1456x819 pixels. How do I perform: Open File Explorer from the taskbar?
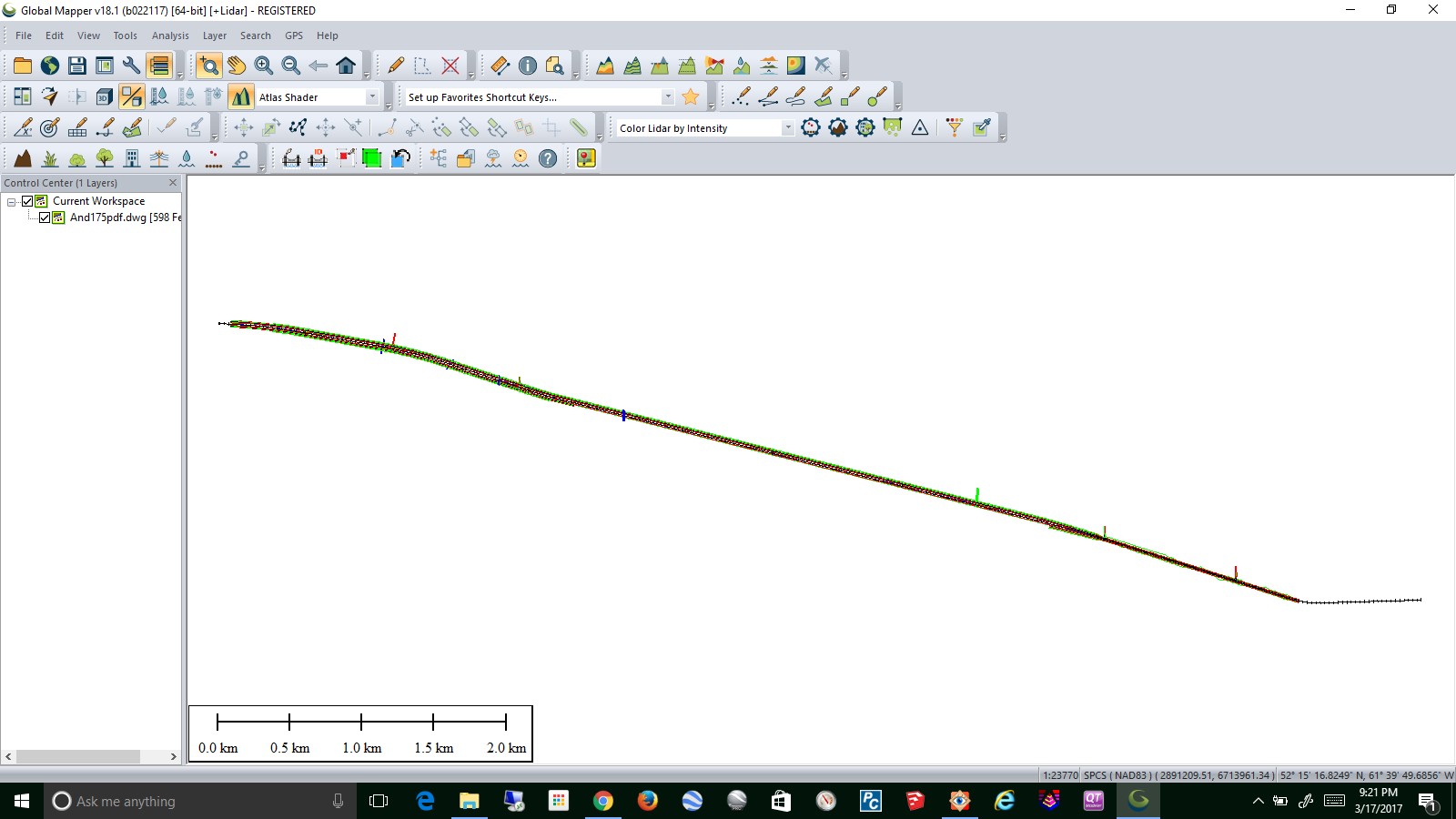[x=469, y=801]
